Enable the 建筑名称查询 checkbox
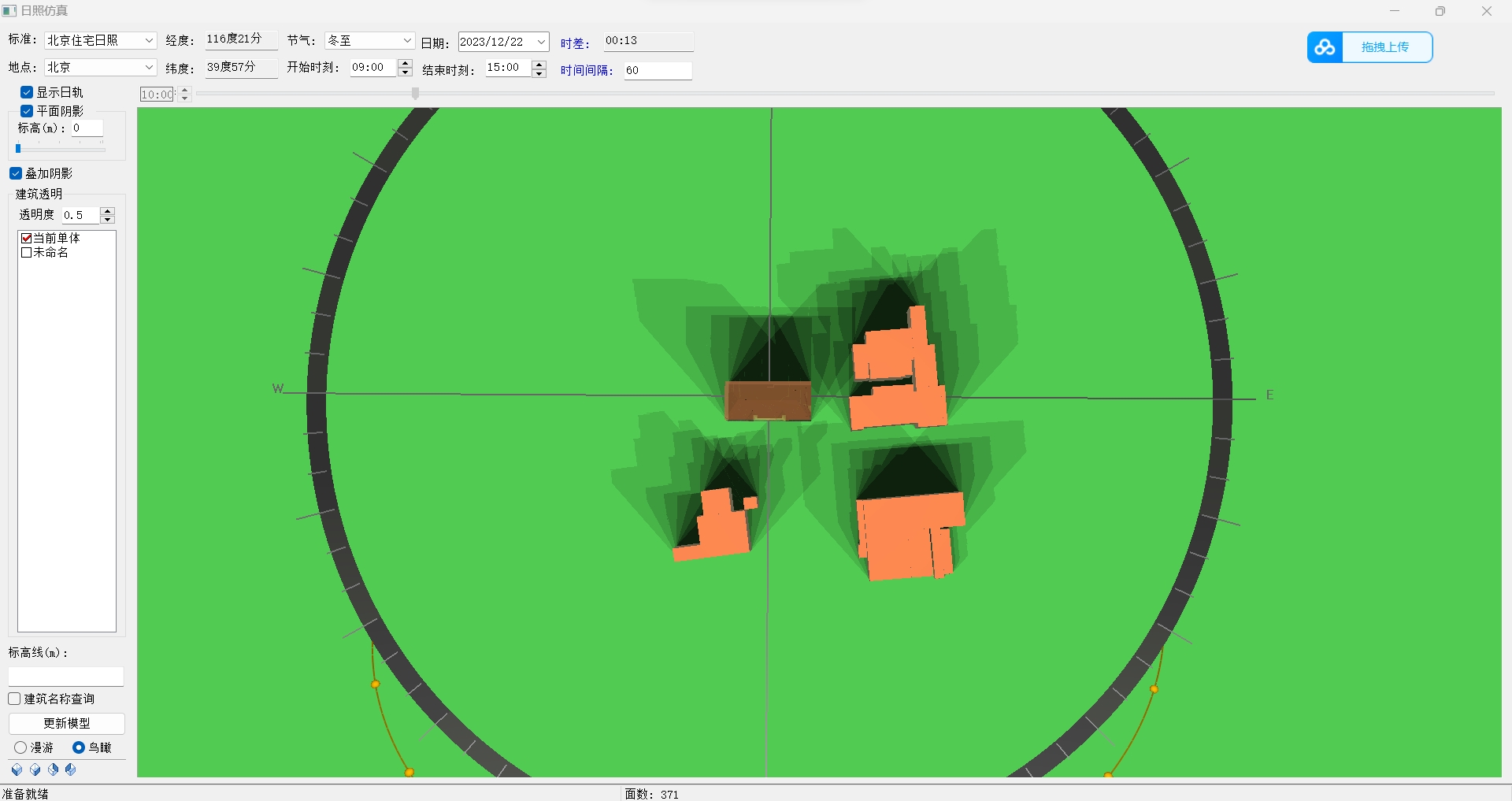Screen dimensions: 1512x801 pyautogui.click(x=14, y=699)
